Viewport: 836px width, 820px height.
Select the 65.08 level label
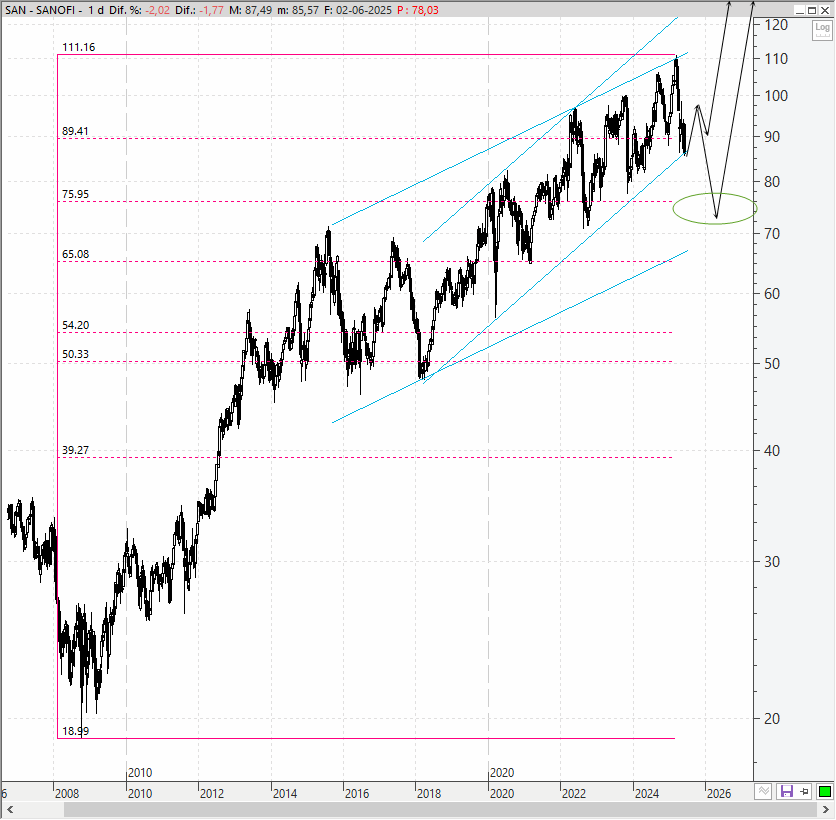75,254
